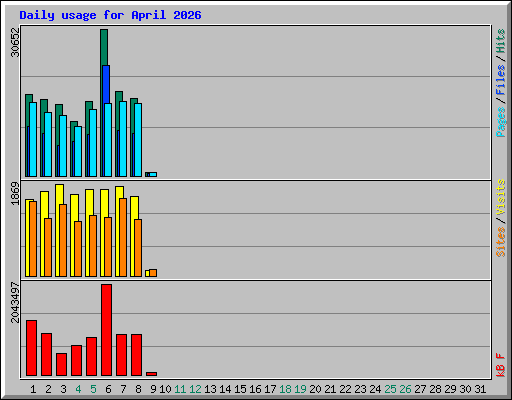Click the green day 26 axis label
The image size is (512, 400).
pos(405,389)
